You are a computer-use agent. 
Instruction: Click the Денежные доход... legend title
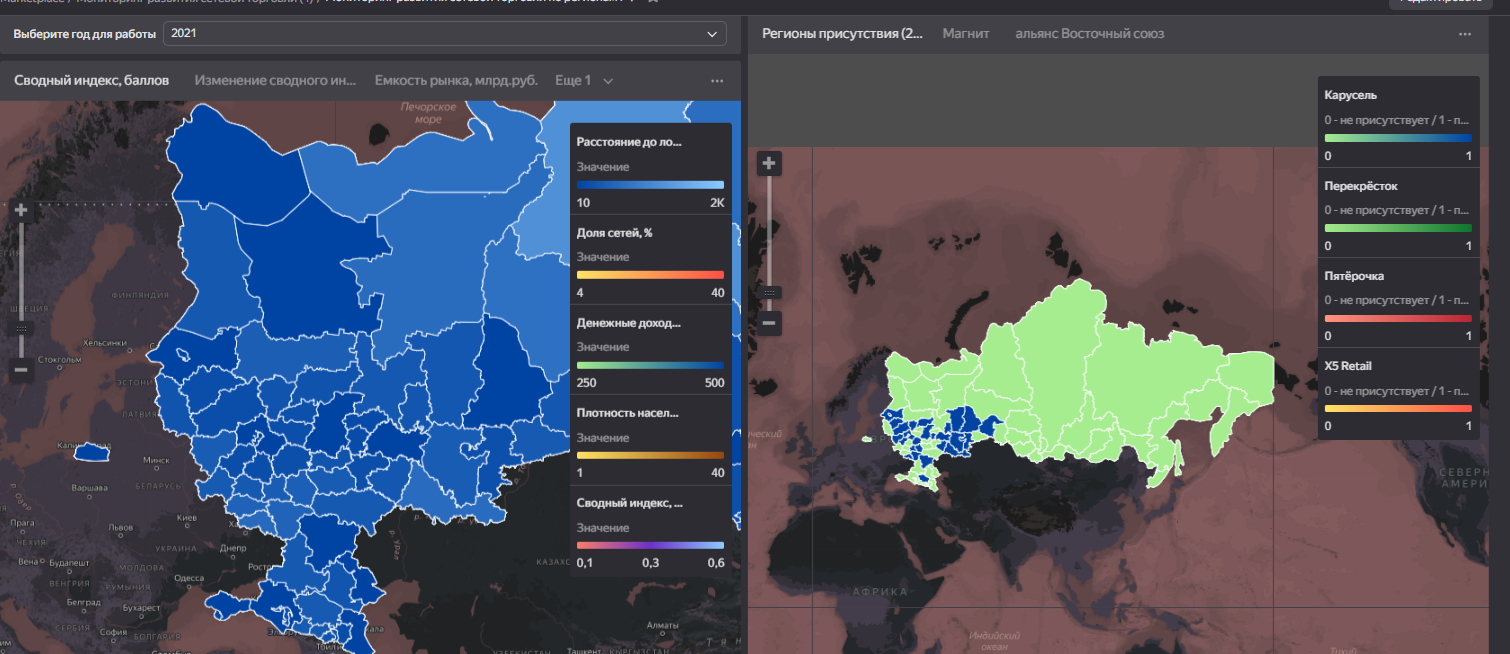coord(629,323)
